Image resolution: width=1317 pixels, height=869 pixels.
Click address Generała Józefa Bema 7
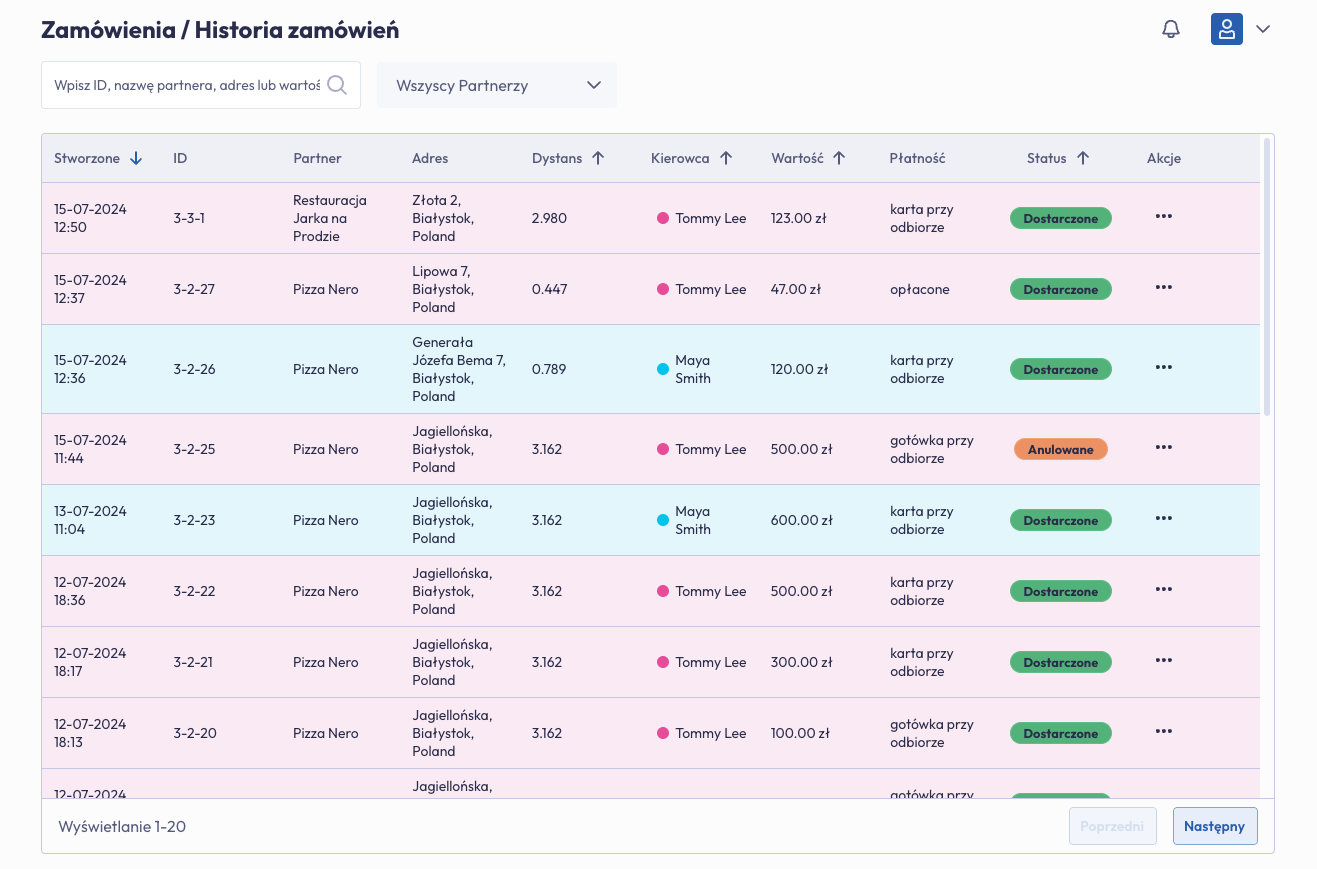pos(459,369)
